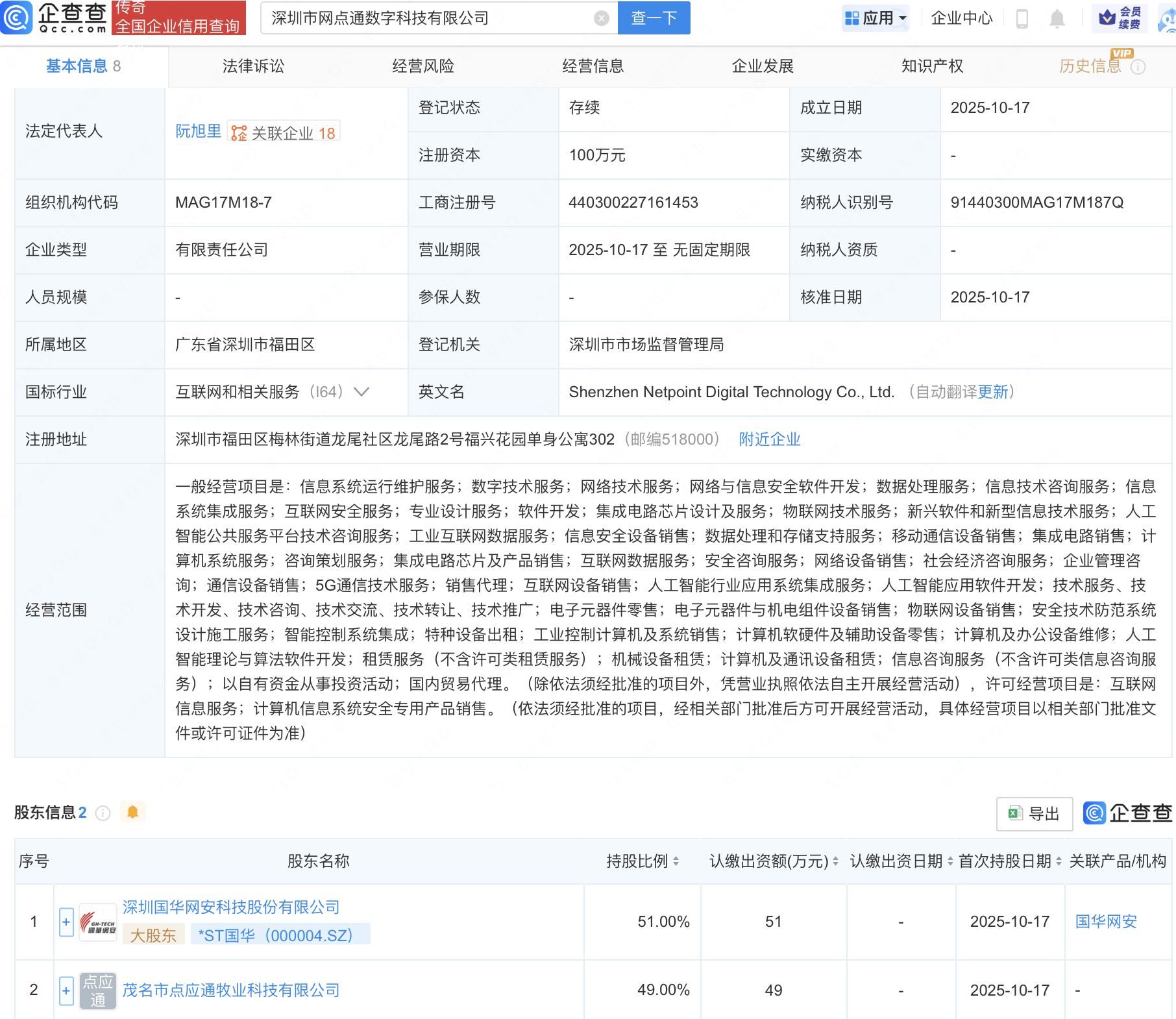Viewport: 1176px width, 1019px height.
Task: Open the notifications bell in header
Action: [1057, 18]
